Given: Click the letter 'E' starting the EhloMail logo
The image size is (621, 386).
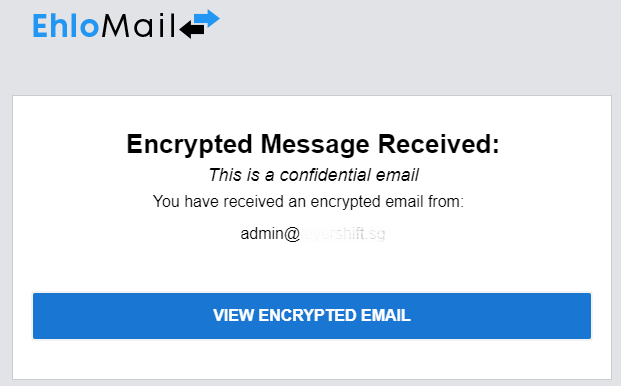Looking at the screenshot, I should coord(40,26).
